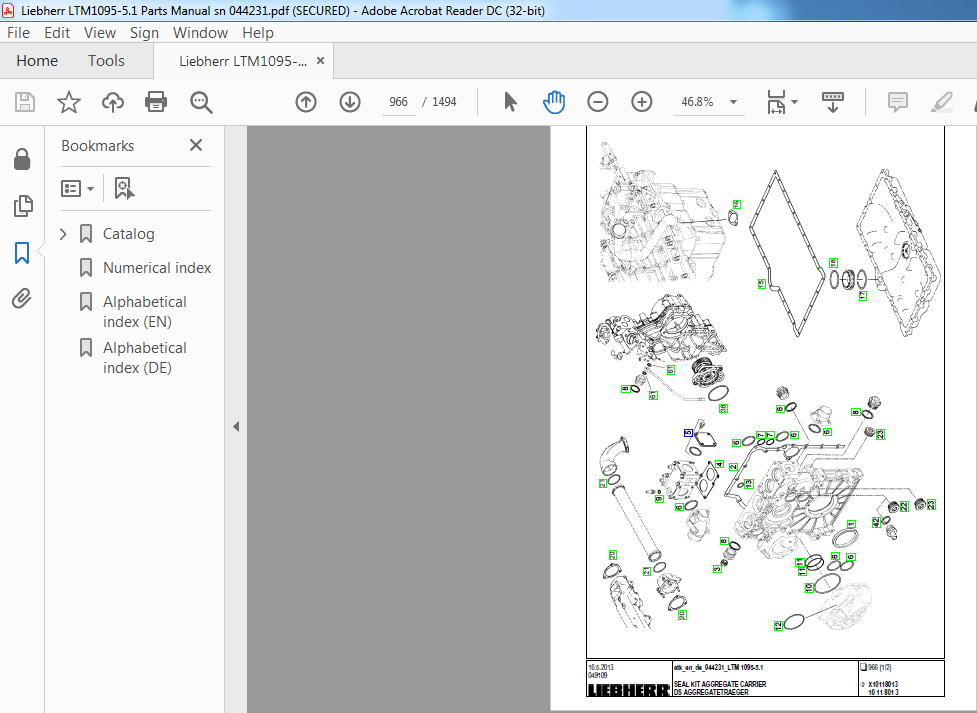Open the Edit menu
The image size is (977, 713).
(x=57, y=32)
